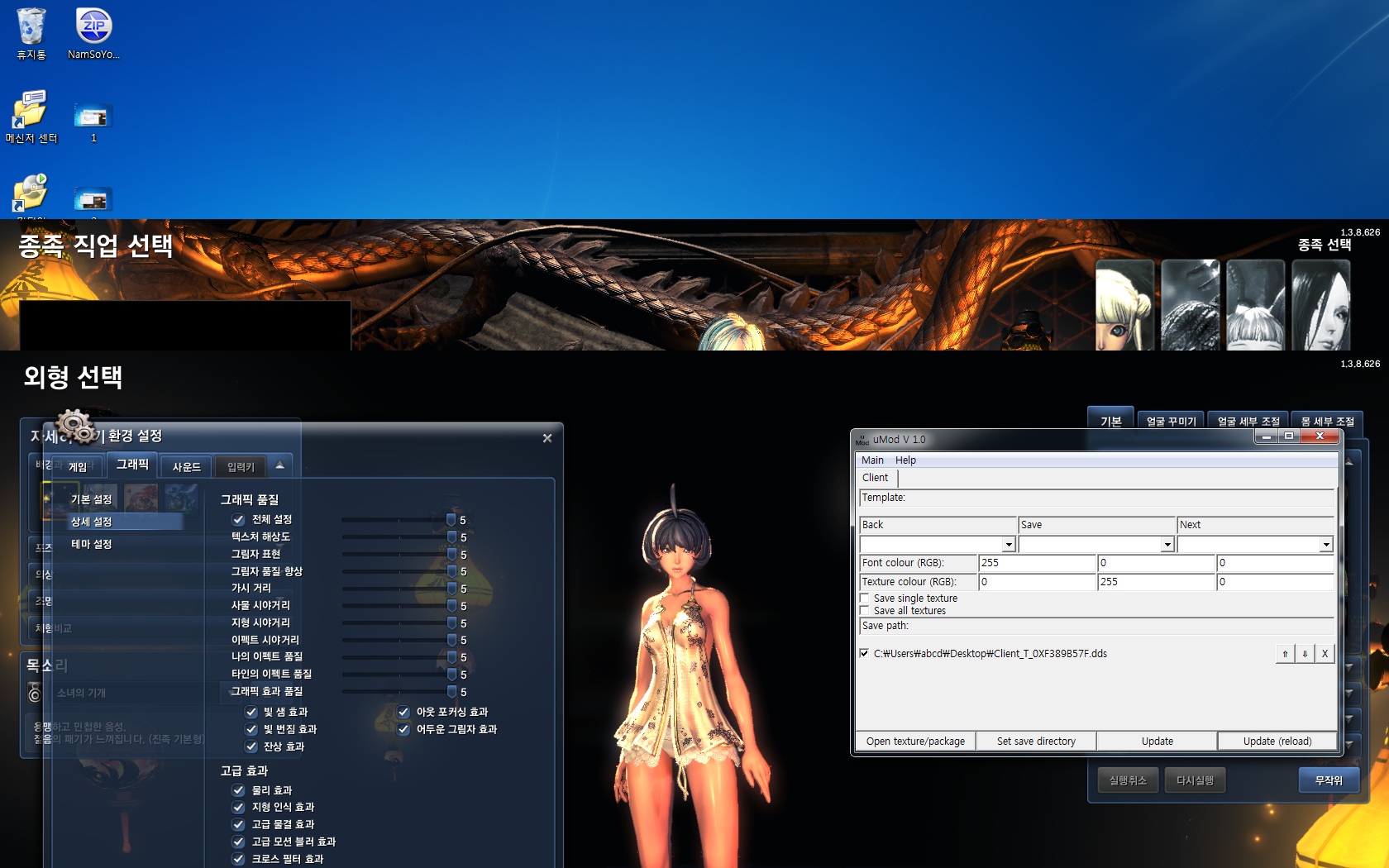The image size is (1389, 868).
Task: Click the move-down arrow for the texture entry
Action: [1305, 654]
